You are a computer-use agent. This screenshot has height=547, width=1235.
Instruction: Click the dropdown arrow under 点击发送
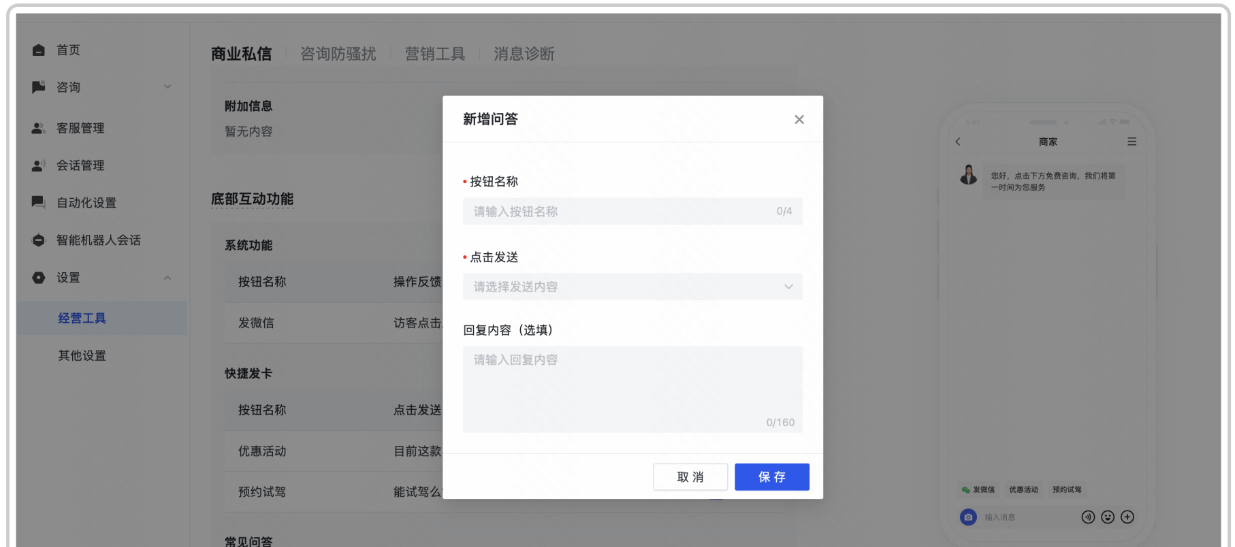[788, 287]
